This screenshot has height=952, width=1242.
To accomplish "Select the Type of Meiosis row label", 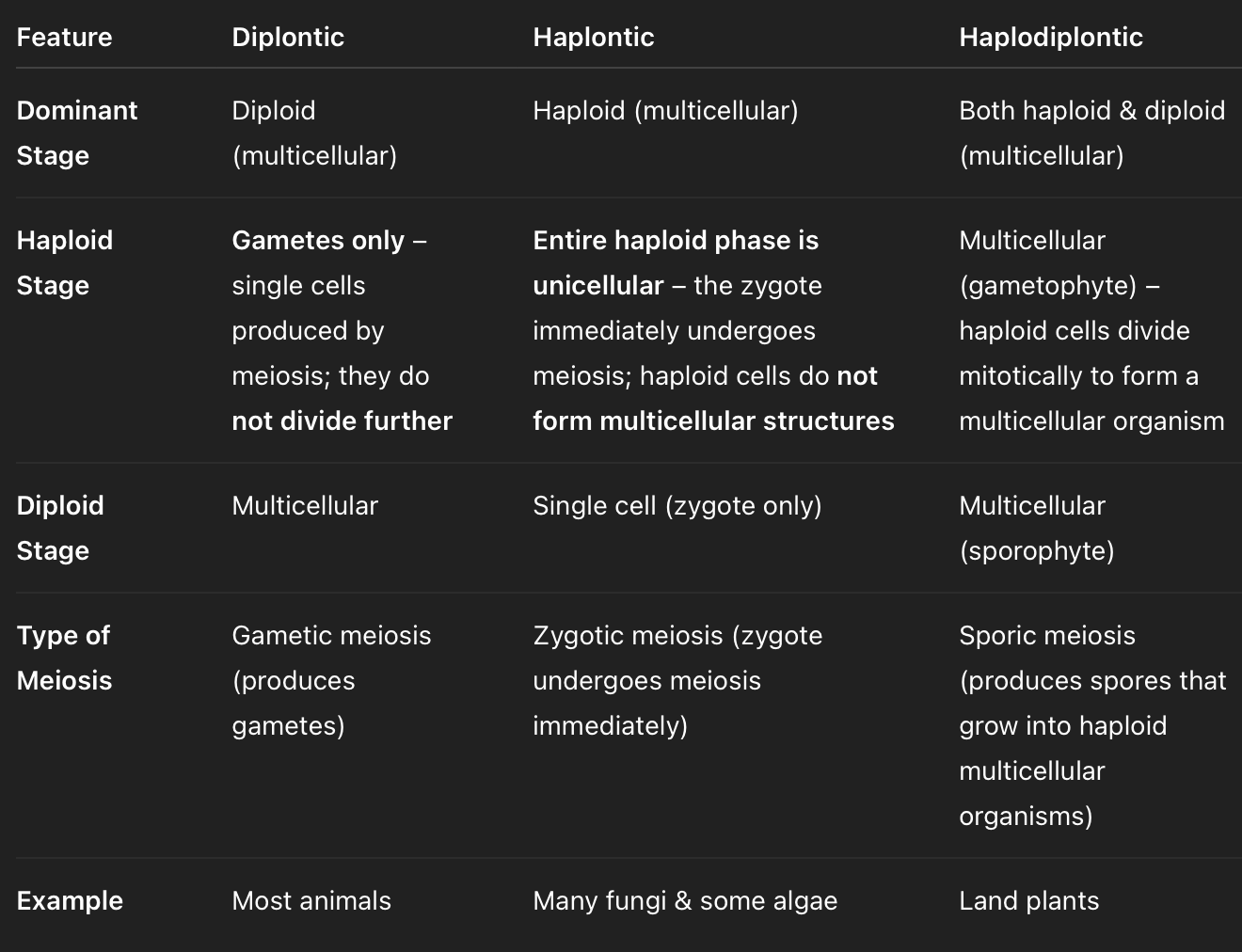I will [64, 658].
